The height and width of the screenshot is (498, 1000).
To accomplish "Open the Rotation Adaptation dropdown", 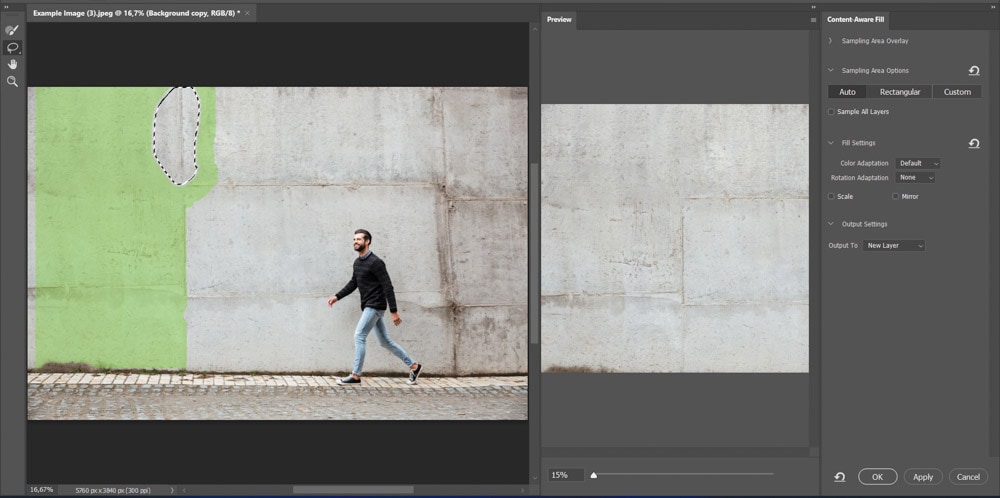I will click(915, 177).
